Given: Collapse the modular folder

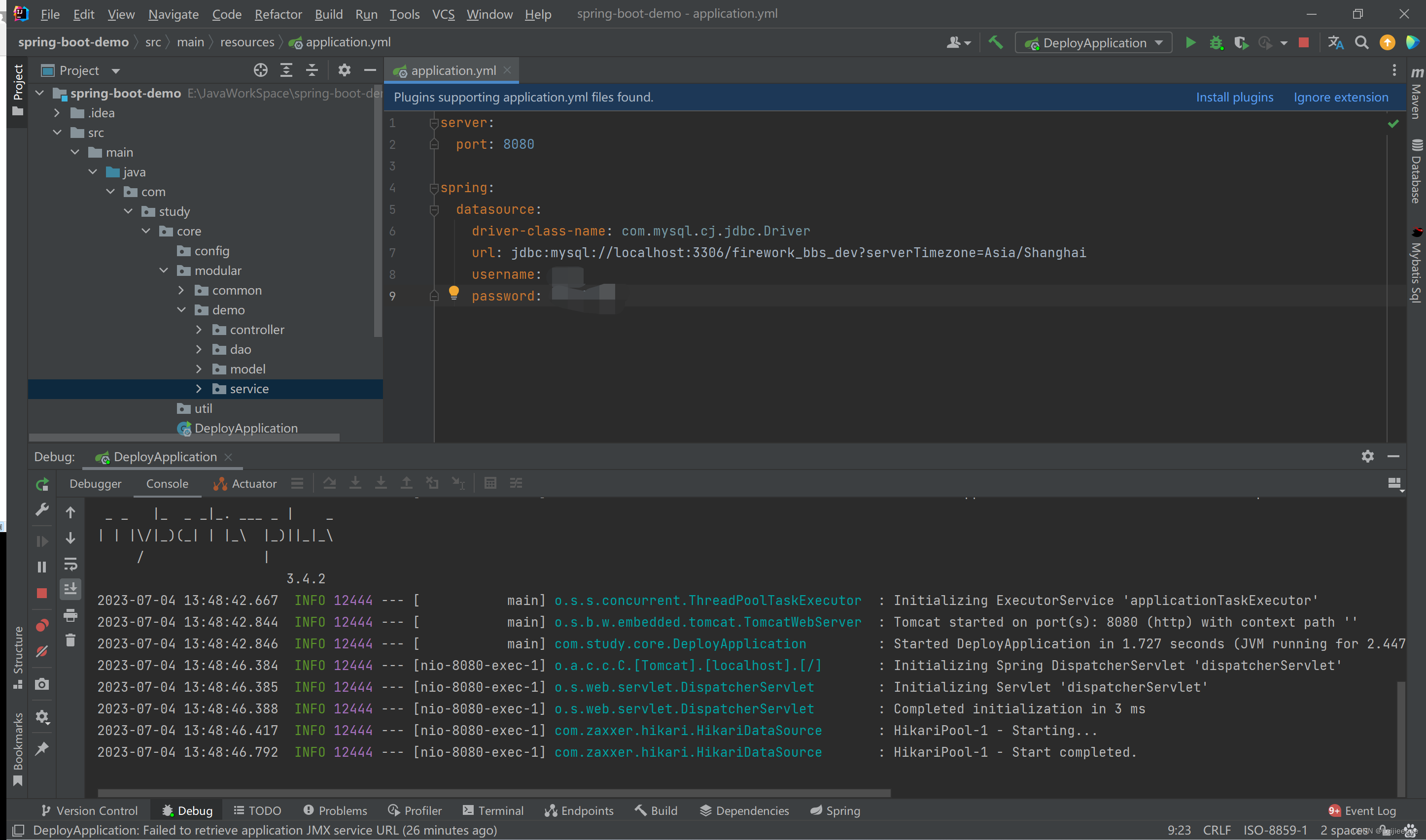Looking at the screenshot, I should tap(164, 270).
